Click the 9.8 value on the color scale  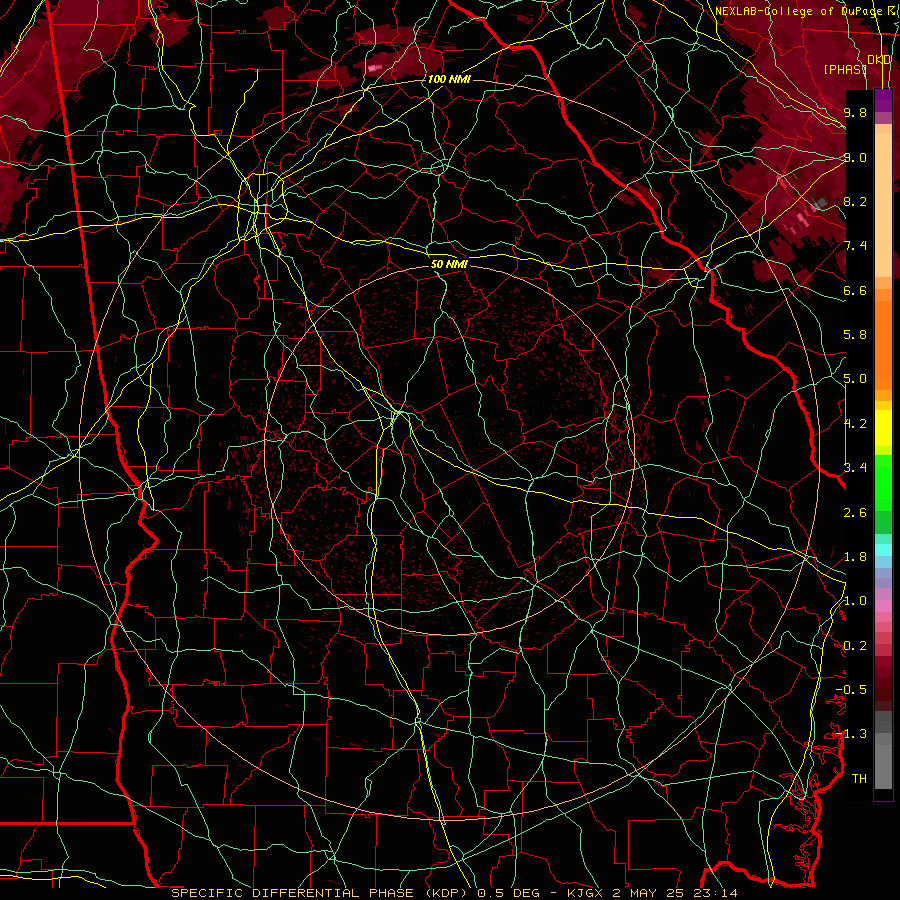tap(855, 112)
